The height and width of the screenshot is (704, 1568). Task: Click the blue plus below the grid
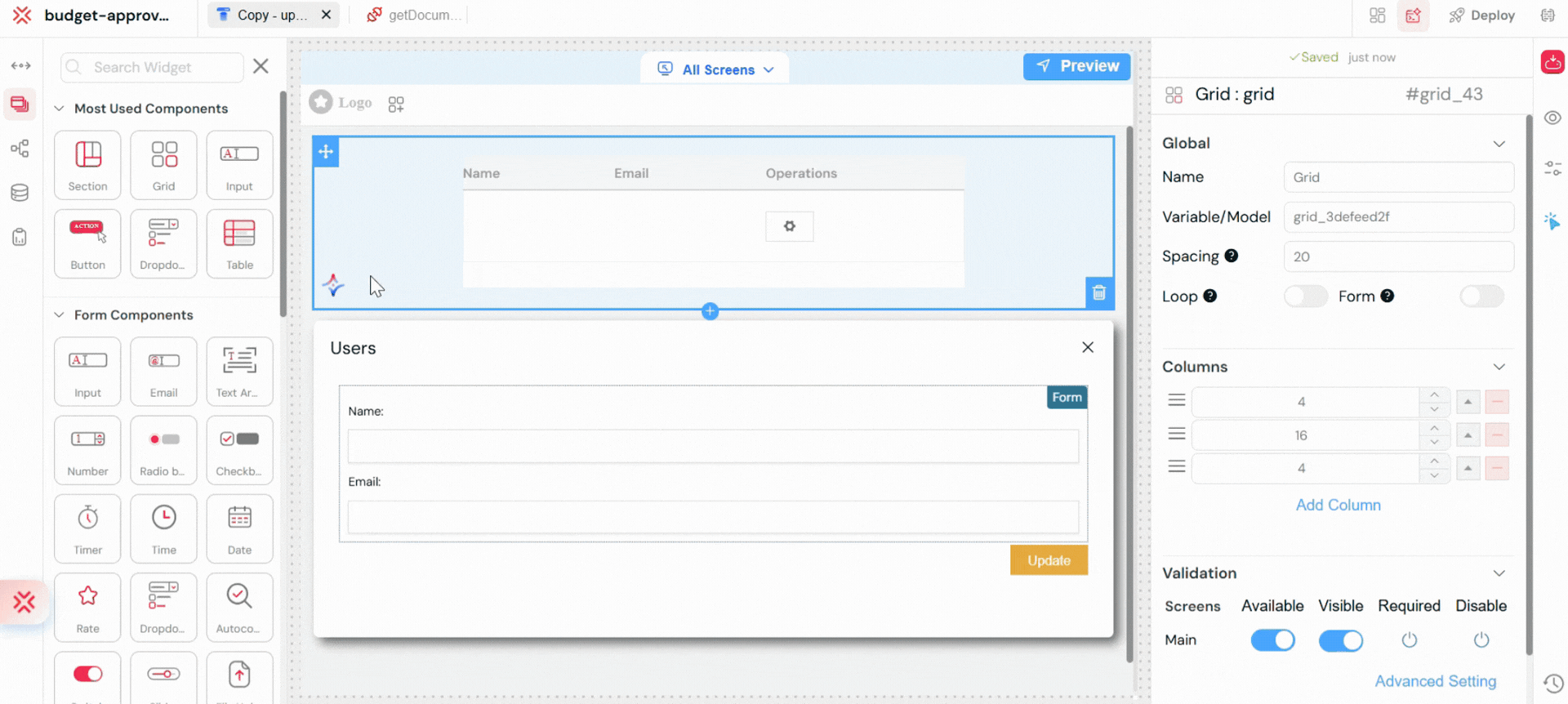tap(710, 311)
